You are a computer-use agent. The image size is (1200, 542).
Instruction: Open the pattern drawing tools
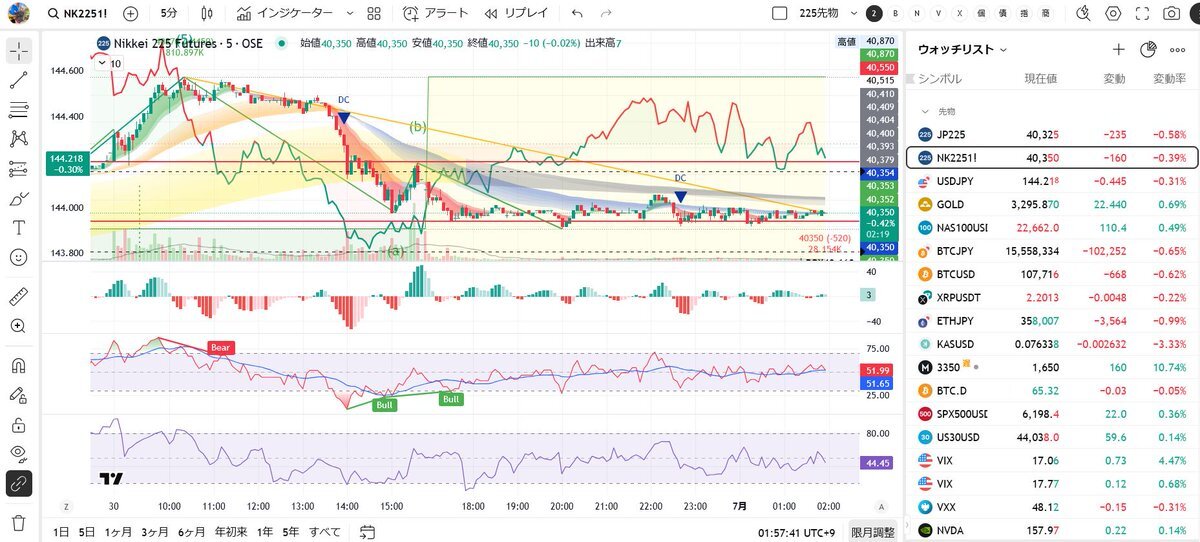tap(19, 139)
